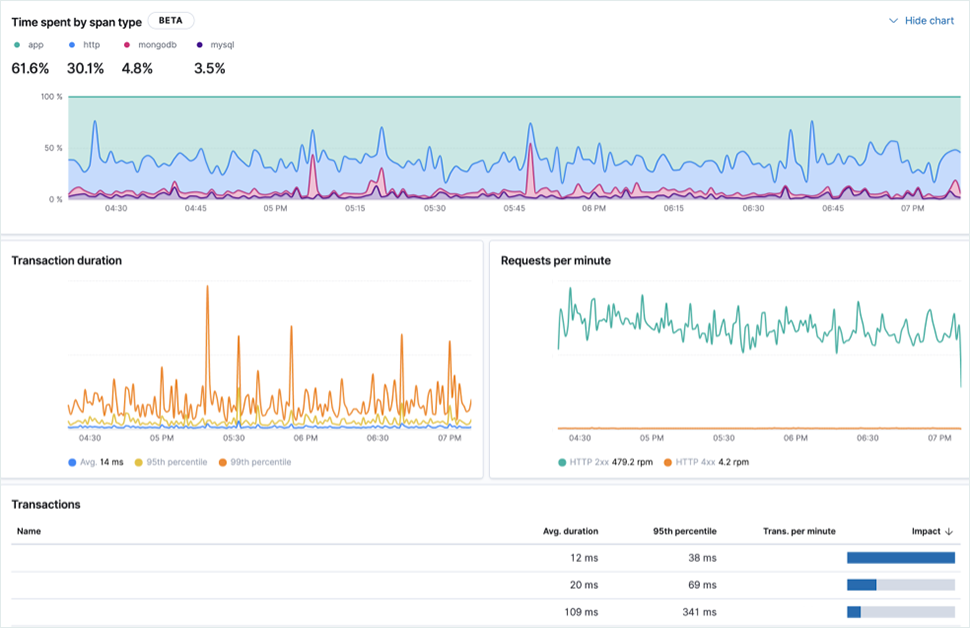Collapse the chart with Hide chart chevron
The height and width of the screenshot is (628, 970).
pyautogui.click(x=893, y=21)
